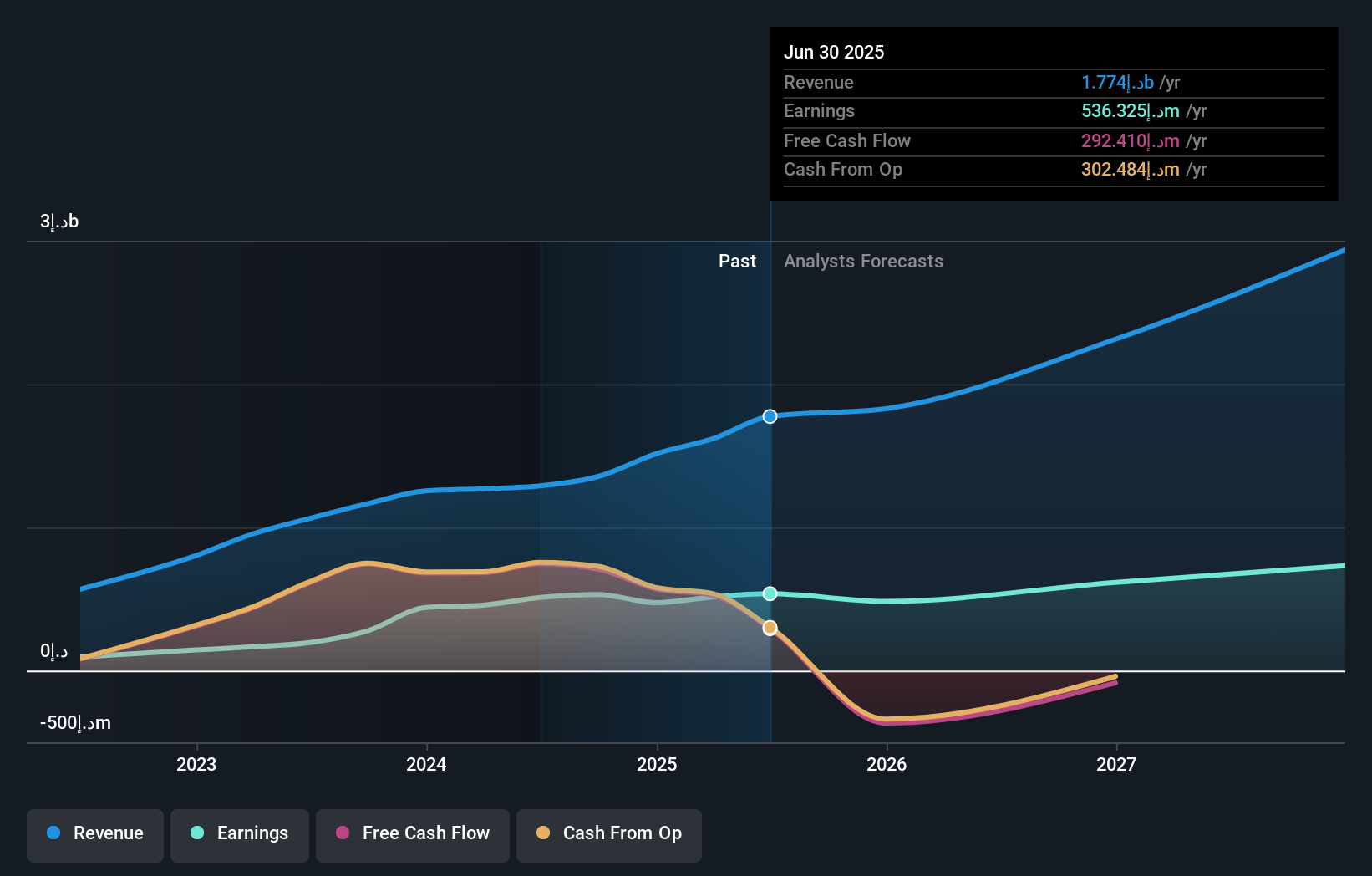Toggle the Revenue series visibility
This screenshot has height=876, width=1372.
[x=94, y=833]
